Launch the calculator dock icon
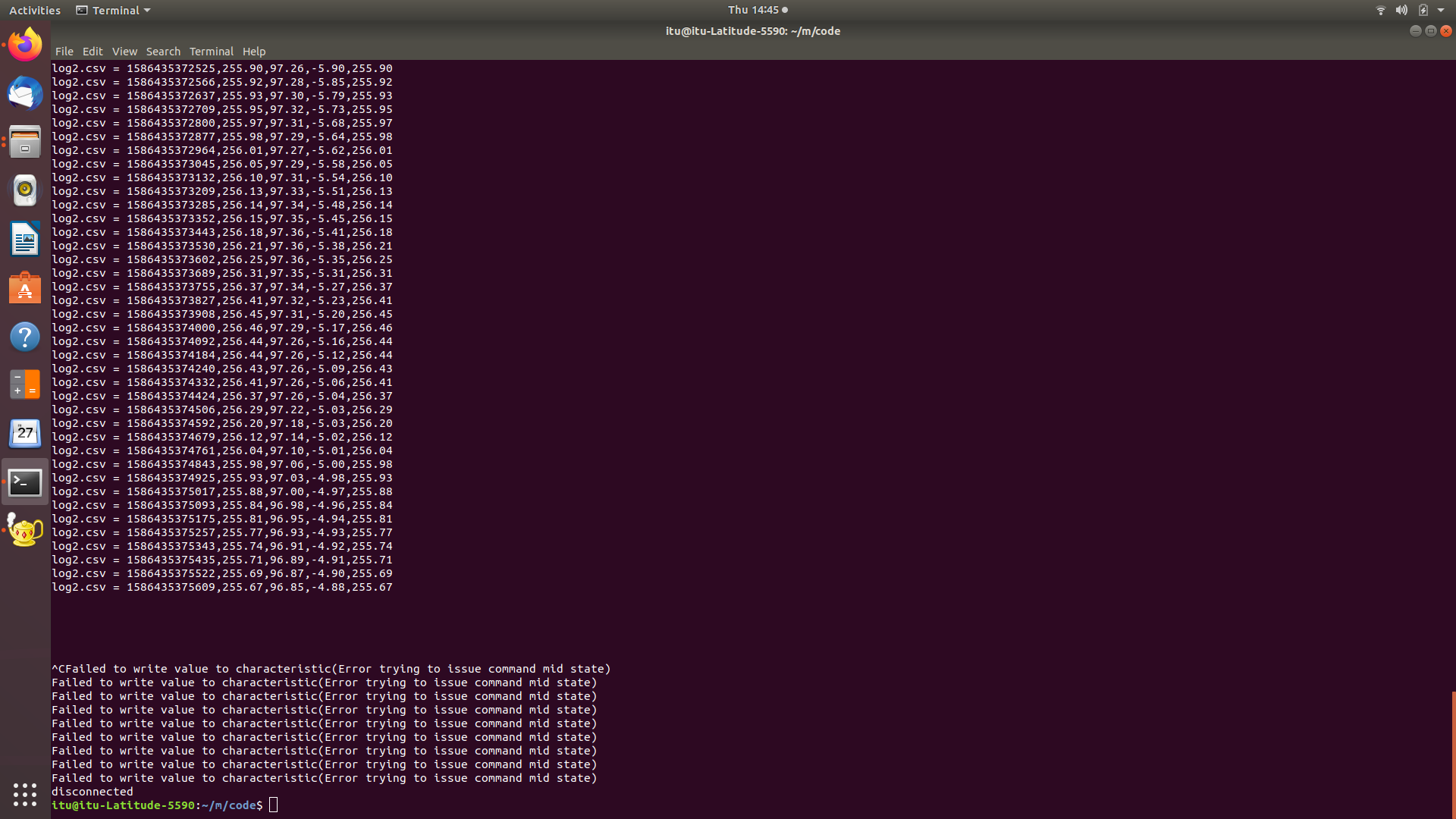 point(25,384)
